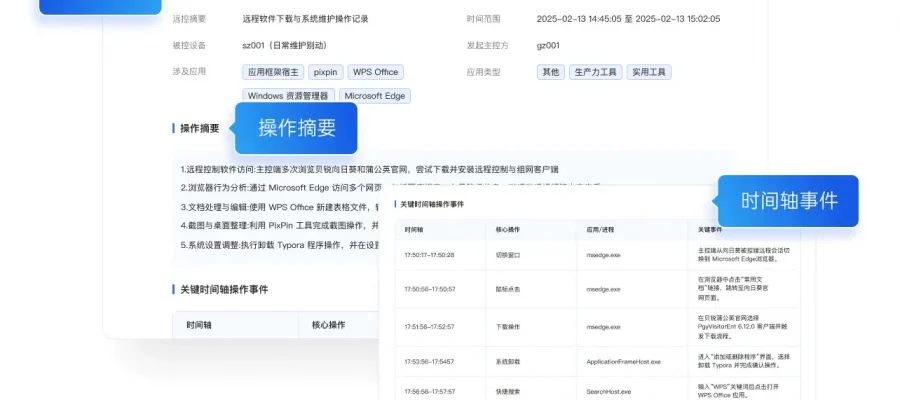Image resolution: width=900 pixels, height=400 pixels.
Task: Click the 发起主控方 field label
Action: tap(488, 45)
